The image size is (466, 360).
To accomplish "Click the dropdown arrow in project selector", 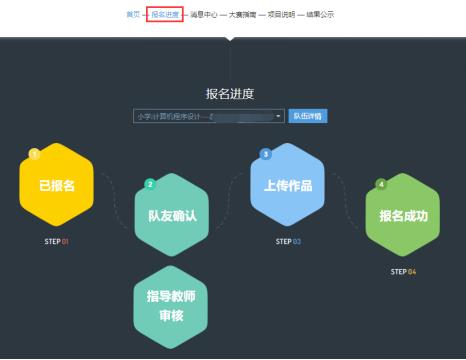I will (x=278, y=116).
